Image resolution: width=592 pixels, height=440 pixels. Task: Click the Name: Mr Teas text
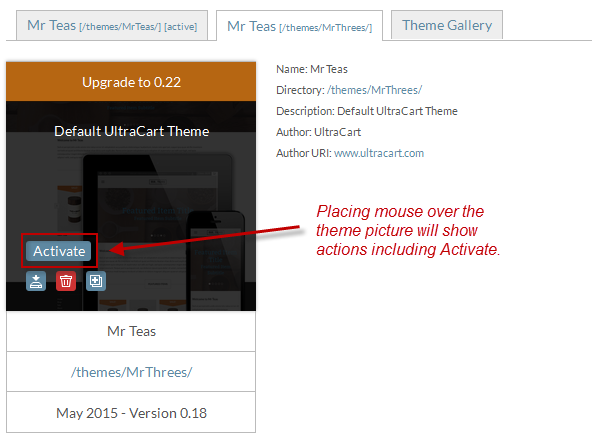[312, 69]
